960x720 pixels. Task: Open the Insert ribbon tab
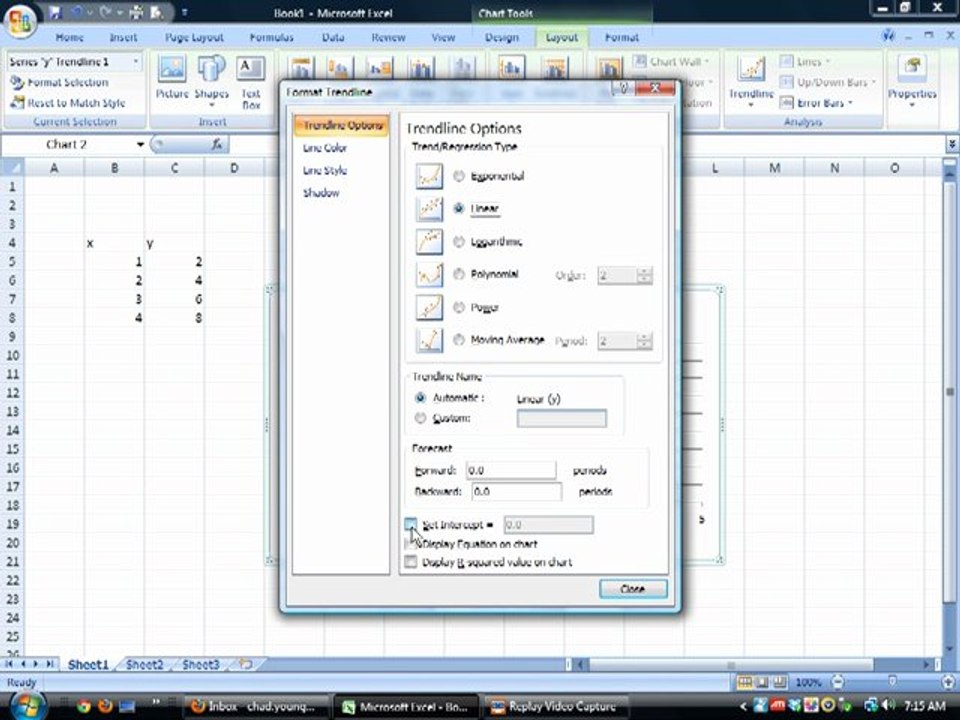click(x=123, y=37)
